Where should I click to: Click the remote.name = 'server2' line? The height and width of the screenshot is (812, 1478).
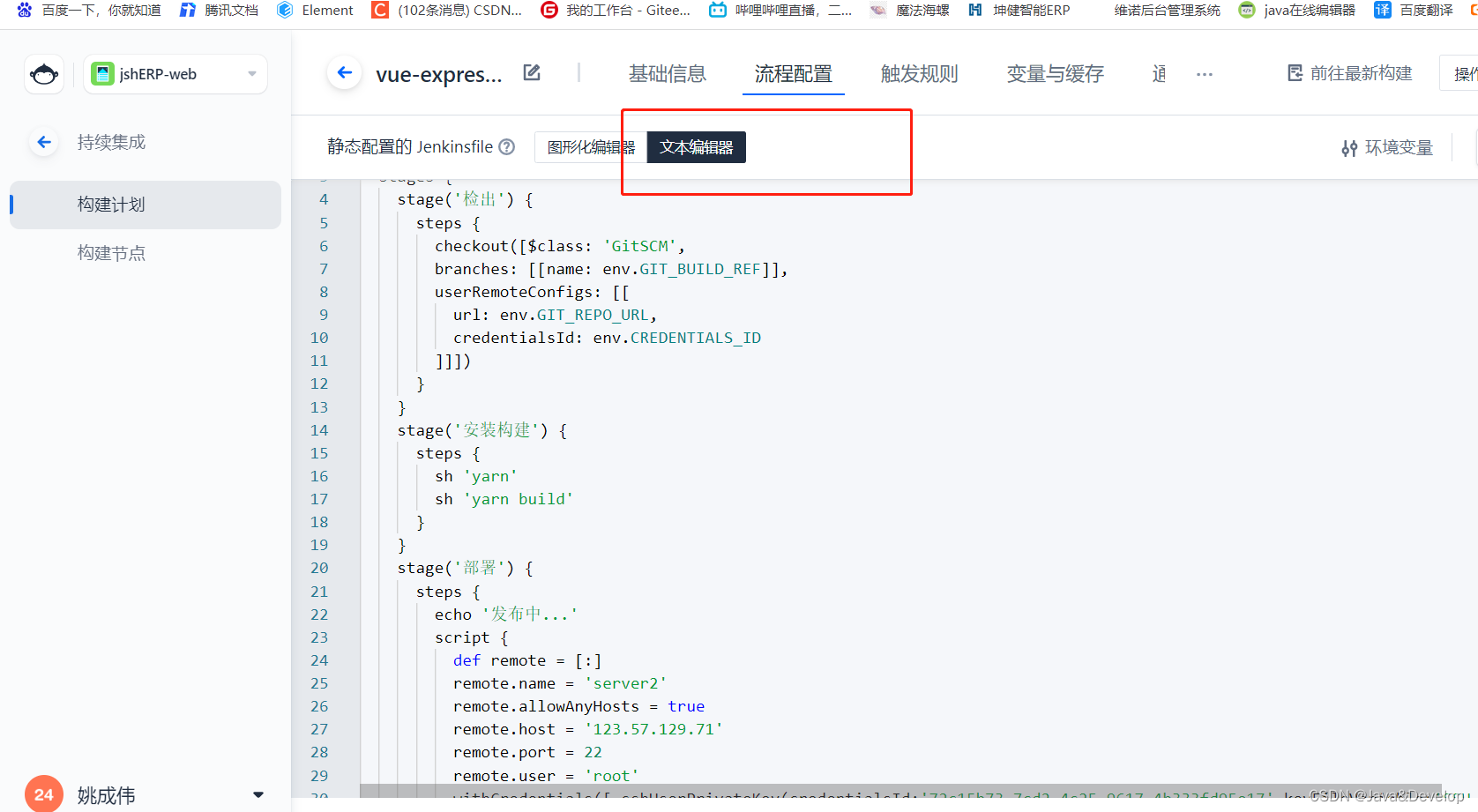click(x=560, y=683)
